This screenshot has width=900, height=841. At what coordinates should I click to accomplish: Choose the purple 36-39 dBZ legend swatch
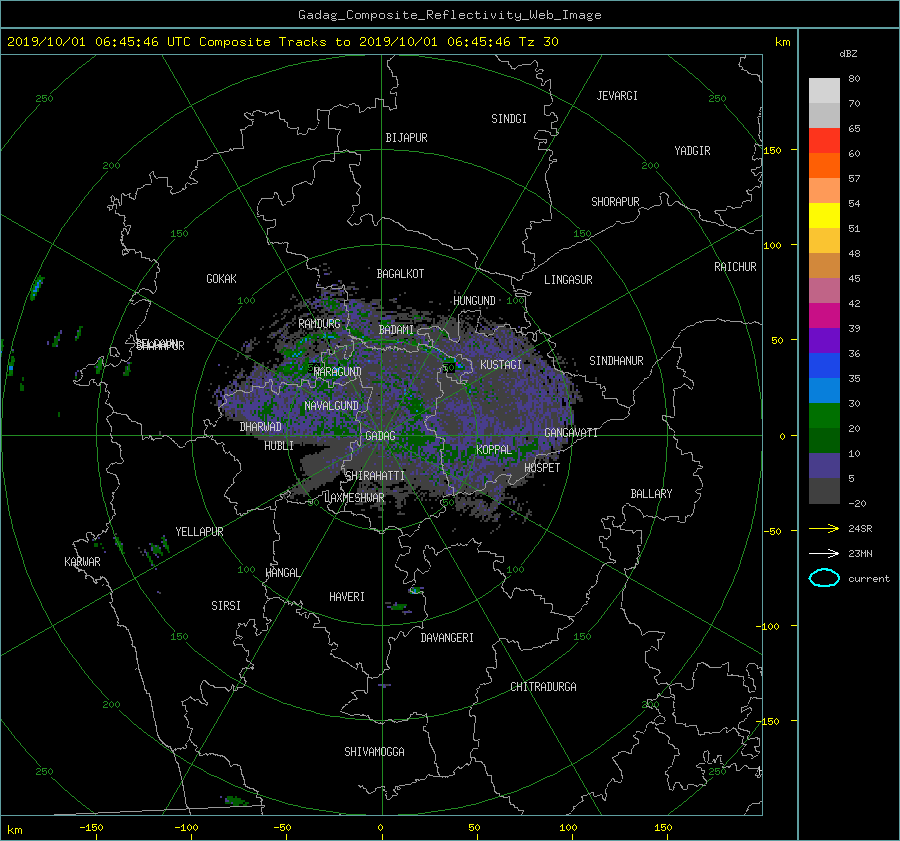click(x=824, y=340)
